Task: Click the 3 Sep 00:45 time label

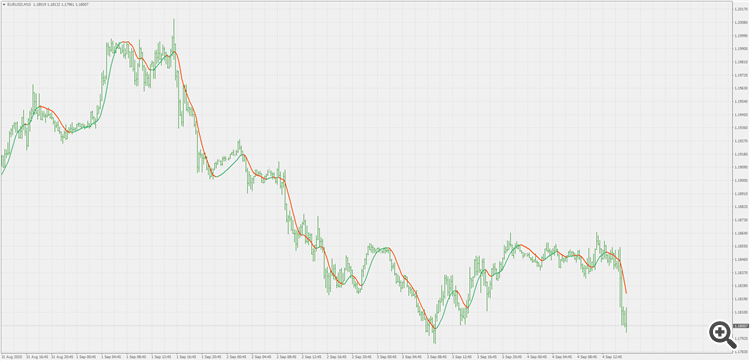Action: (386, 357)
